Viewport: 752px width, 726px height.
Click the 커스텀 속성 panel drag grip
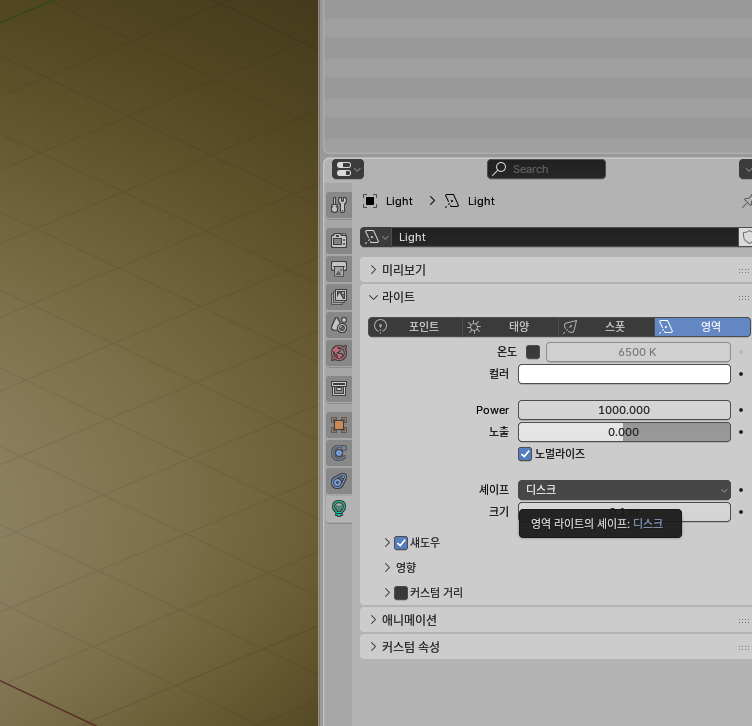[744, 648]
